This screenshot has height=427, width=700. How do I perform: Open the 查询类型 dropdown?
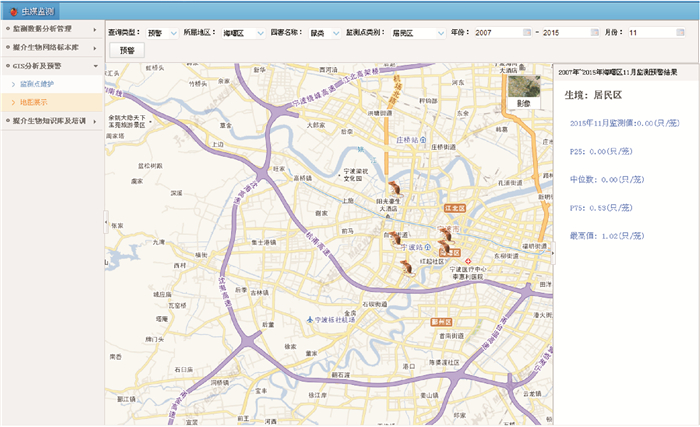pos(173,33)
